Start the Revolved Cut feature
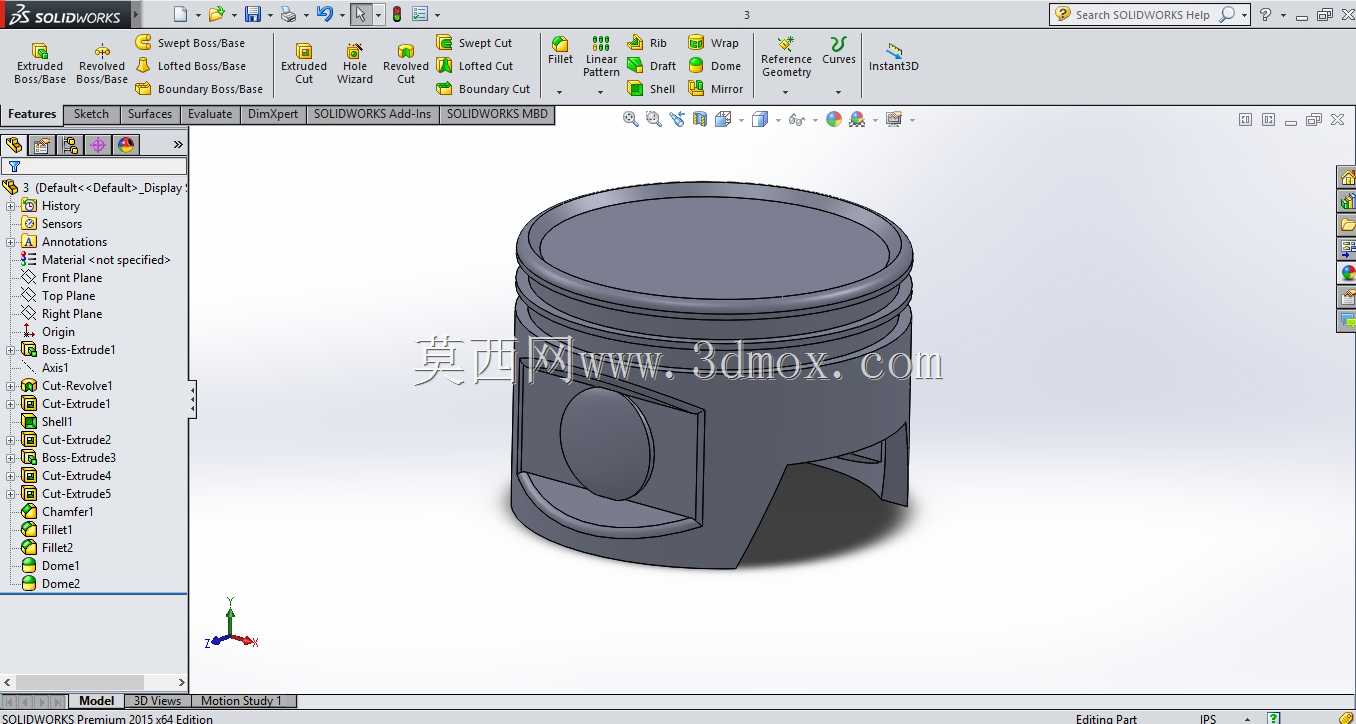The height and width of the screenshot is (724, 1356). pos(406,64)
